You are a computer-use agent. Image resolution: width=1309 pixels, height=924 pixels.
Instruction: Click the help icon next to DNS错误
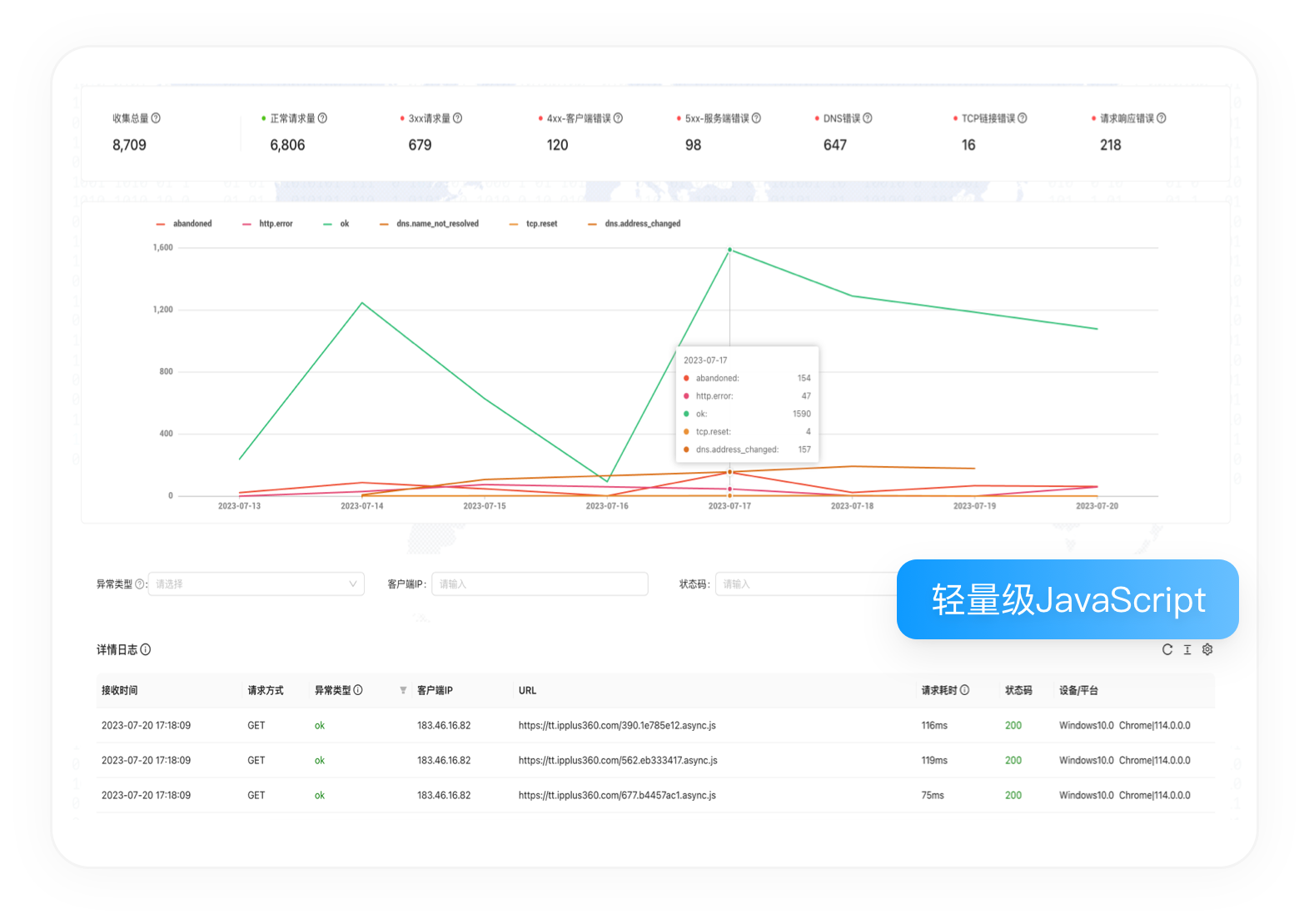(867, 118)
